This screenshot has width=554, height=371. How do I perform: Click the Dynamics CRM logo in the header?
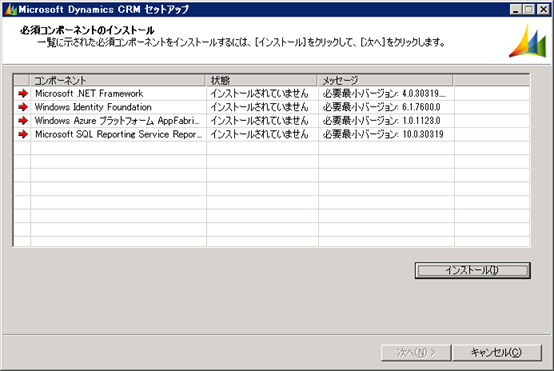pyautogui.click(x=528, y=41)
